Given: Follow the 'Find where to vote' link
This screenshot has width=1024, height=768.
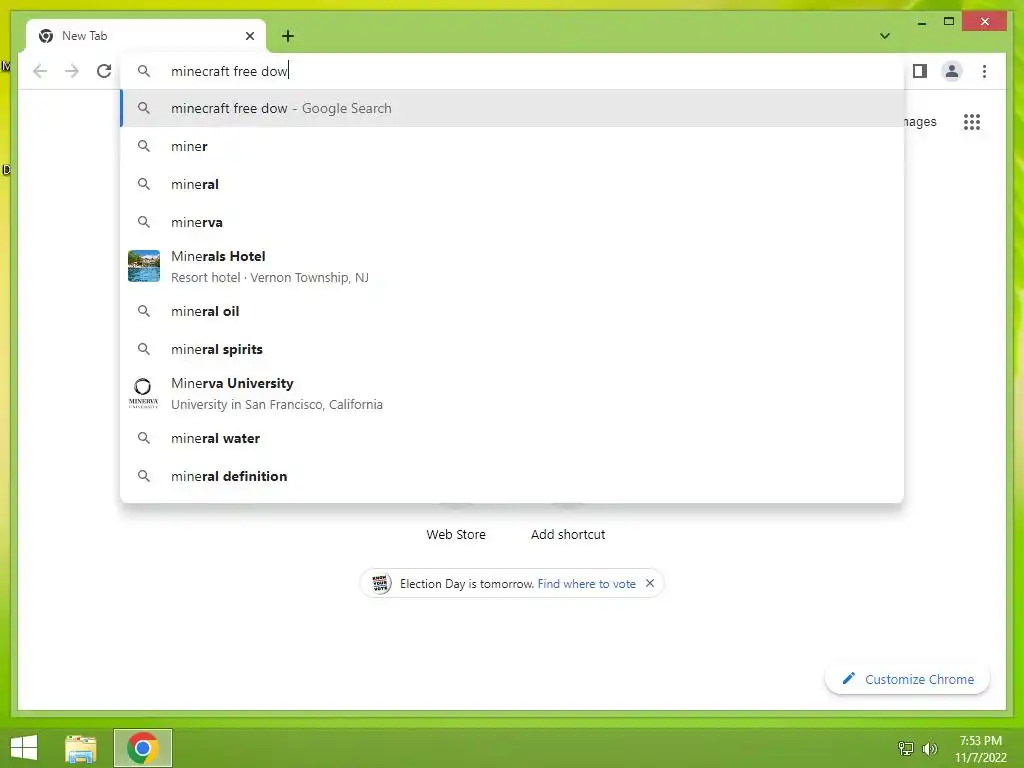Looking at the screenshot, I should (586, 584).
